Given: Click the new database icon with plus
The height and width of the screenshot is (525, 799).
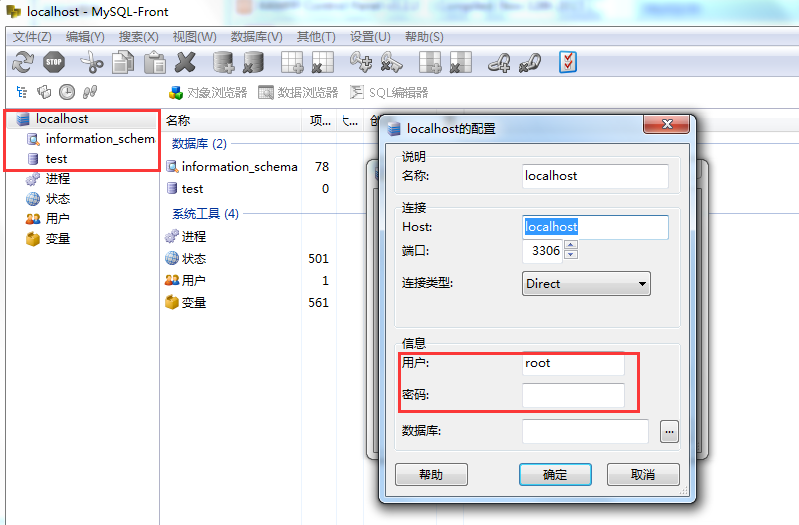Looking at the screenshot, I should pyautogui.click(x=223, y=63).
